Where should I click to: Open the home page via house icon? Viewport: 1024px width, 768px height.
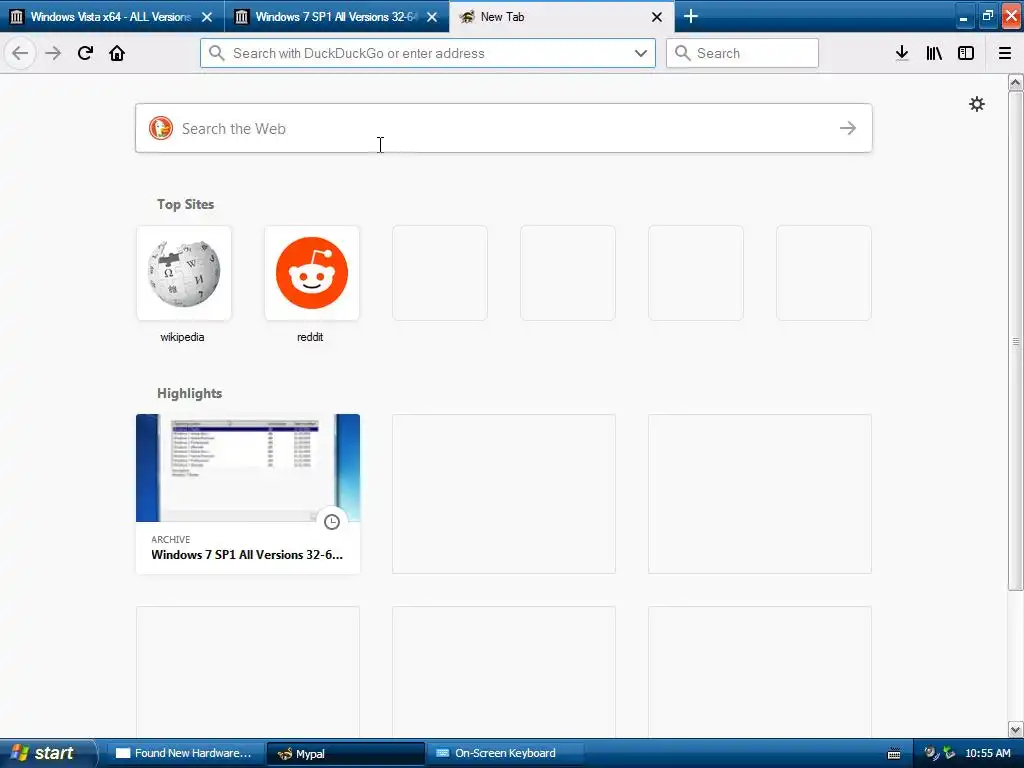click(117, 53)
